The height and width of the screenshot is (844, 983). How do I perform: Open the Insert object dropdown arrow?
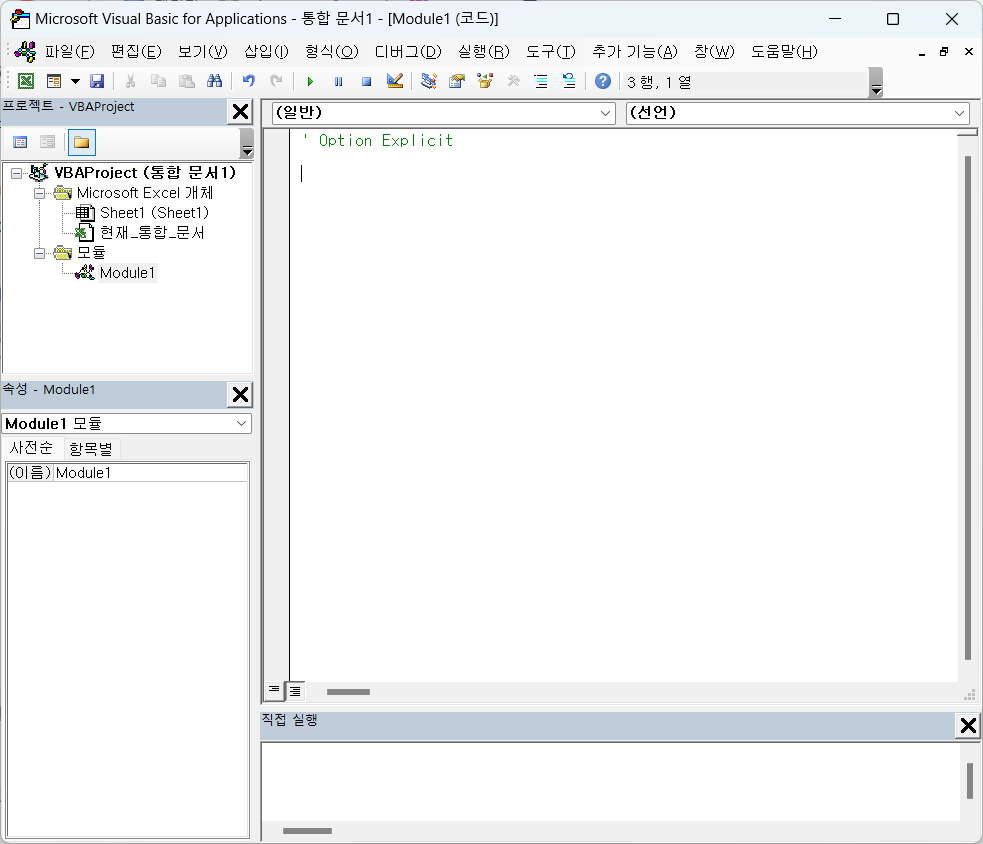[x=75, y=81]
